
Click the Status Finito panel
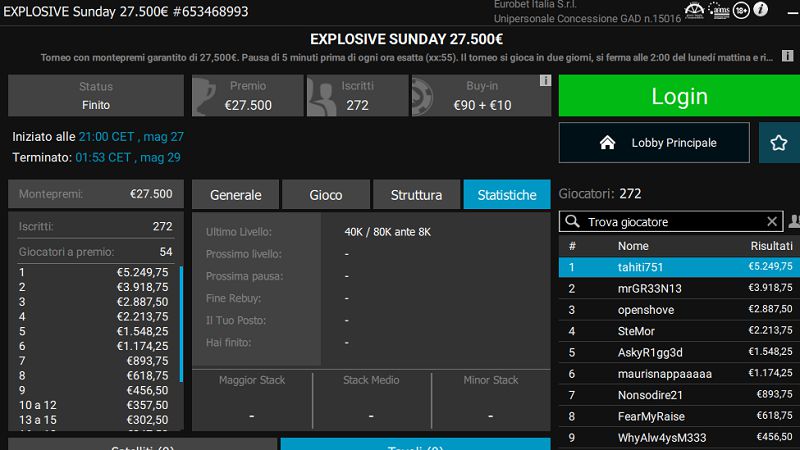coord(96,95)
